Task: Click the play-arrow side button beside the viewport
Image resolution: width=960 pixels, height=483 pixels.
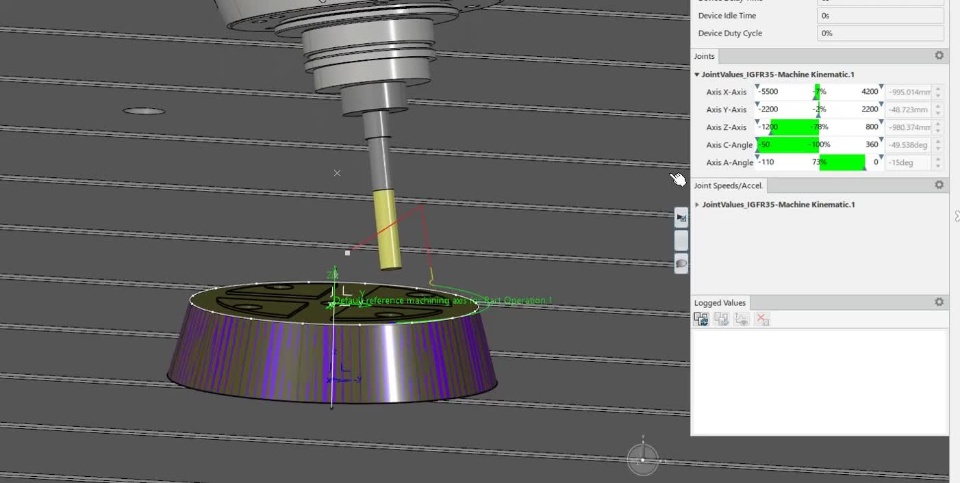Action: click(681, 217)
